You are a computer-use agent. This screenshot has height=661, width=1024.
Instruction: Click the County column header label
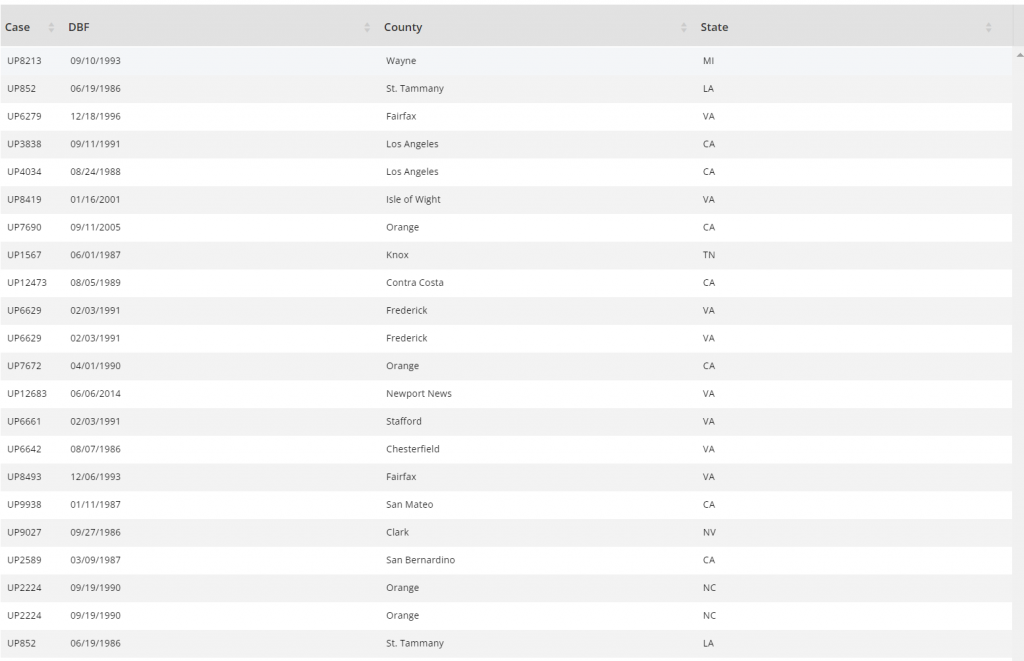[403, 28]
